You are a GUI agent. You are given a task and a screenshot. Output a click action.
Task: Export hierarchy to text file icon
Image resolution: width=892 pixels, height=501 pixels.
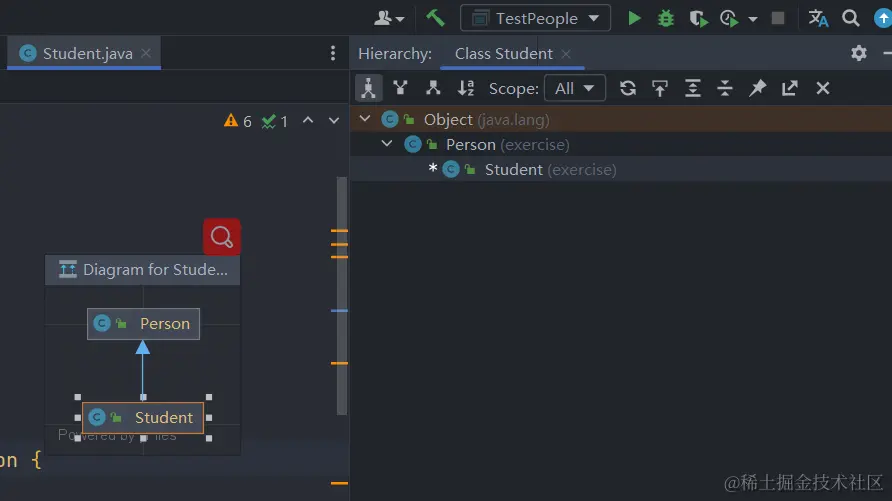[x=790, y=88]
